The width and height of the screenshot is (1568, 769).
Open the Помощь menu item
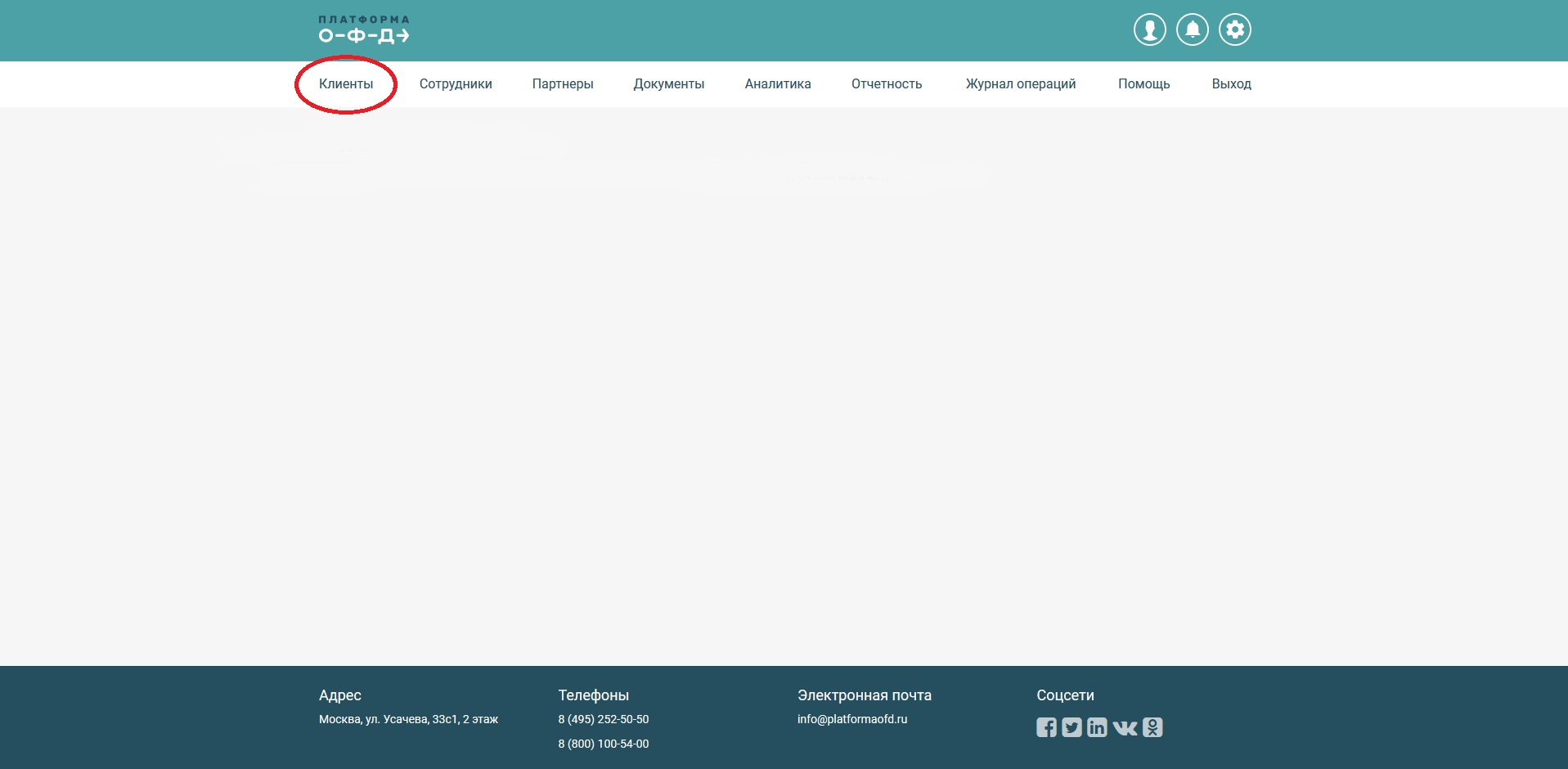click(1143, 84)
